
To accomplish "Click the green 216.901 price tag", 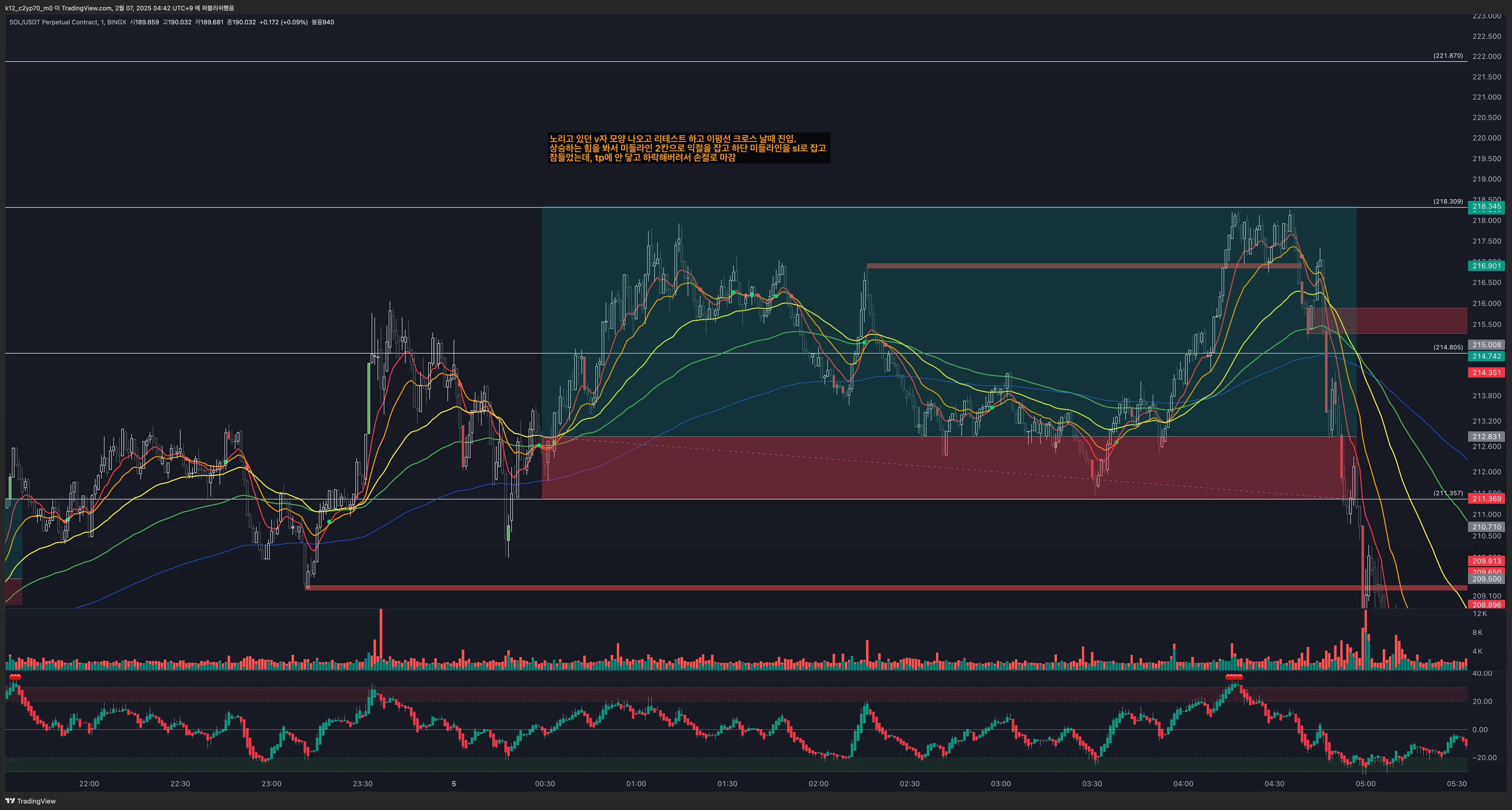I will (x=1486, y=266).
